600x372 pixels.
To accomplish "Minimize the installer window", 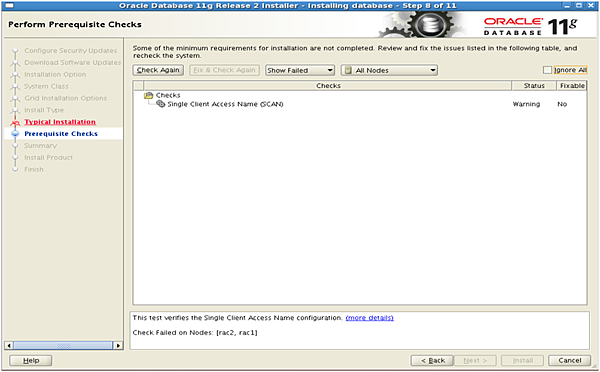I will pos(567,6).
